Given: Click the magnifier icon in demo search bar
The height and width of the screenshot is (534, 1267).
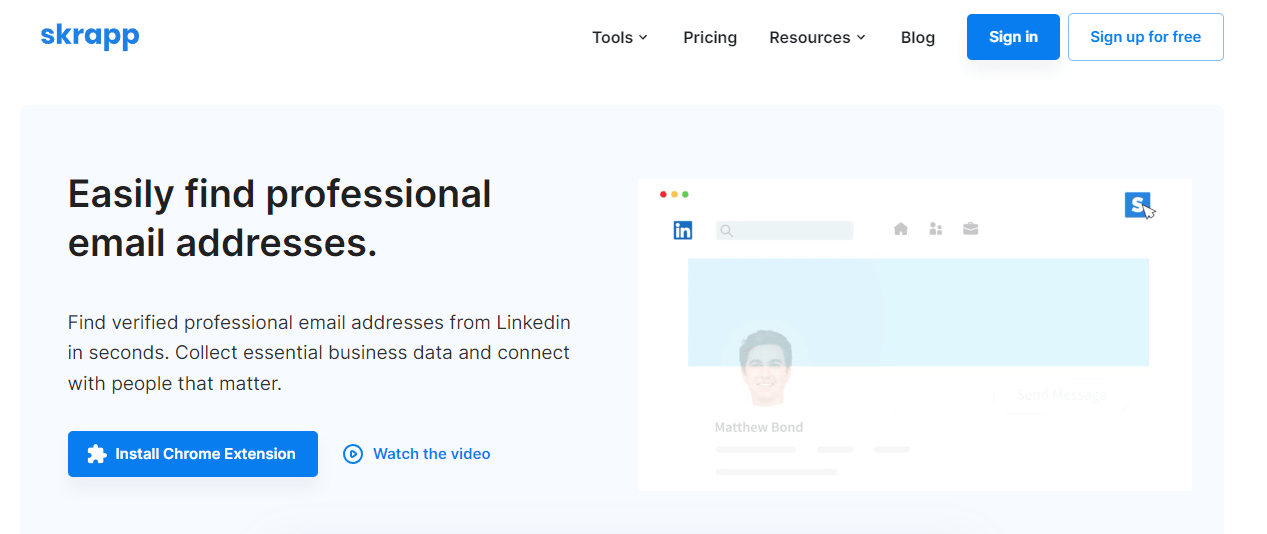Looking at the screenshot, I should (727, 231).
